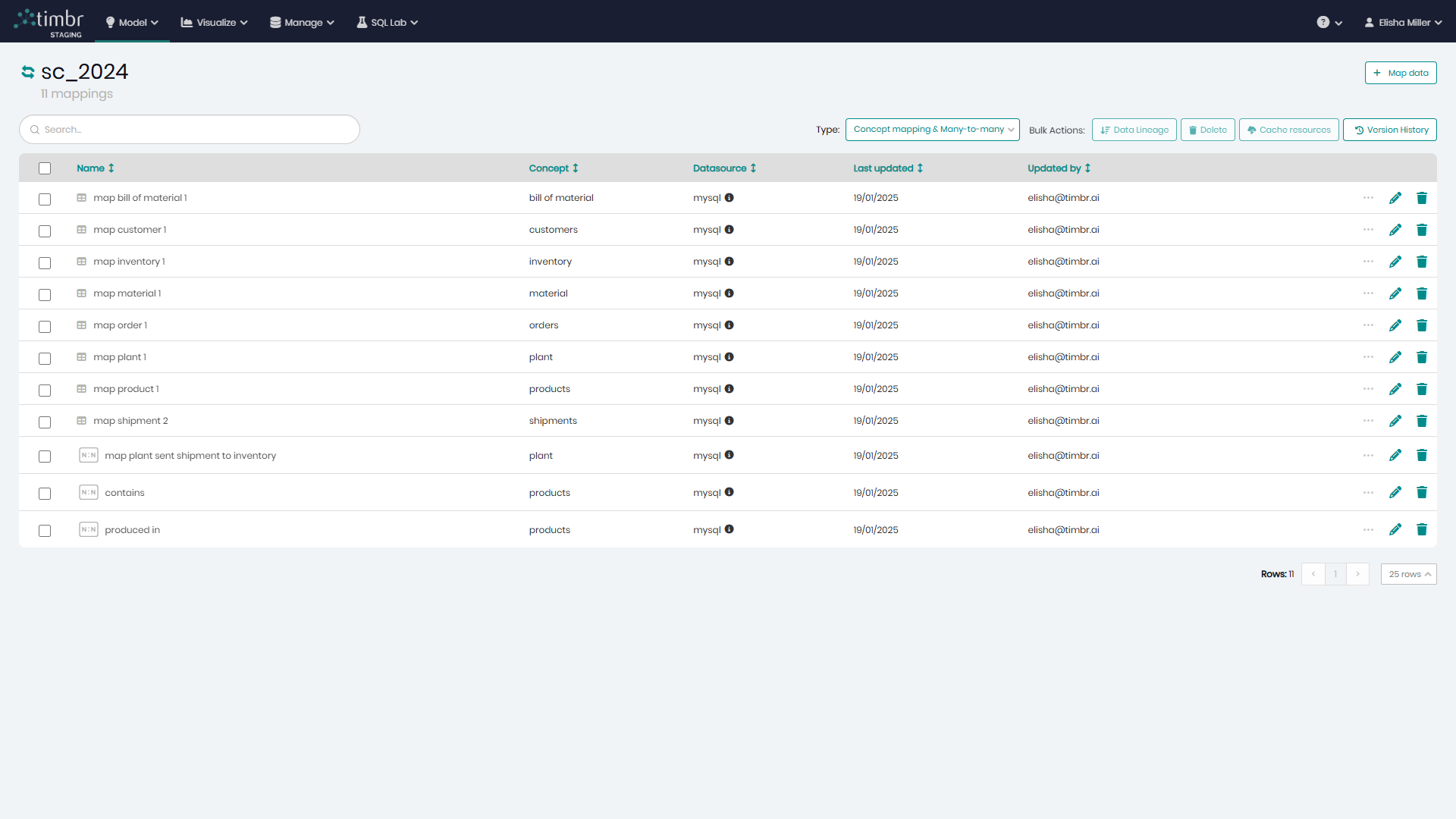Click inside the Search field
Viewport: 1456px width, 819px height.
[x=189, y=129]
